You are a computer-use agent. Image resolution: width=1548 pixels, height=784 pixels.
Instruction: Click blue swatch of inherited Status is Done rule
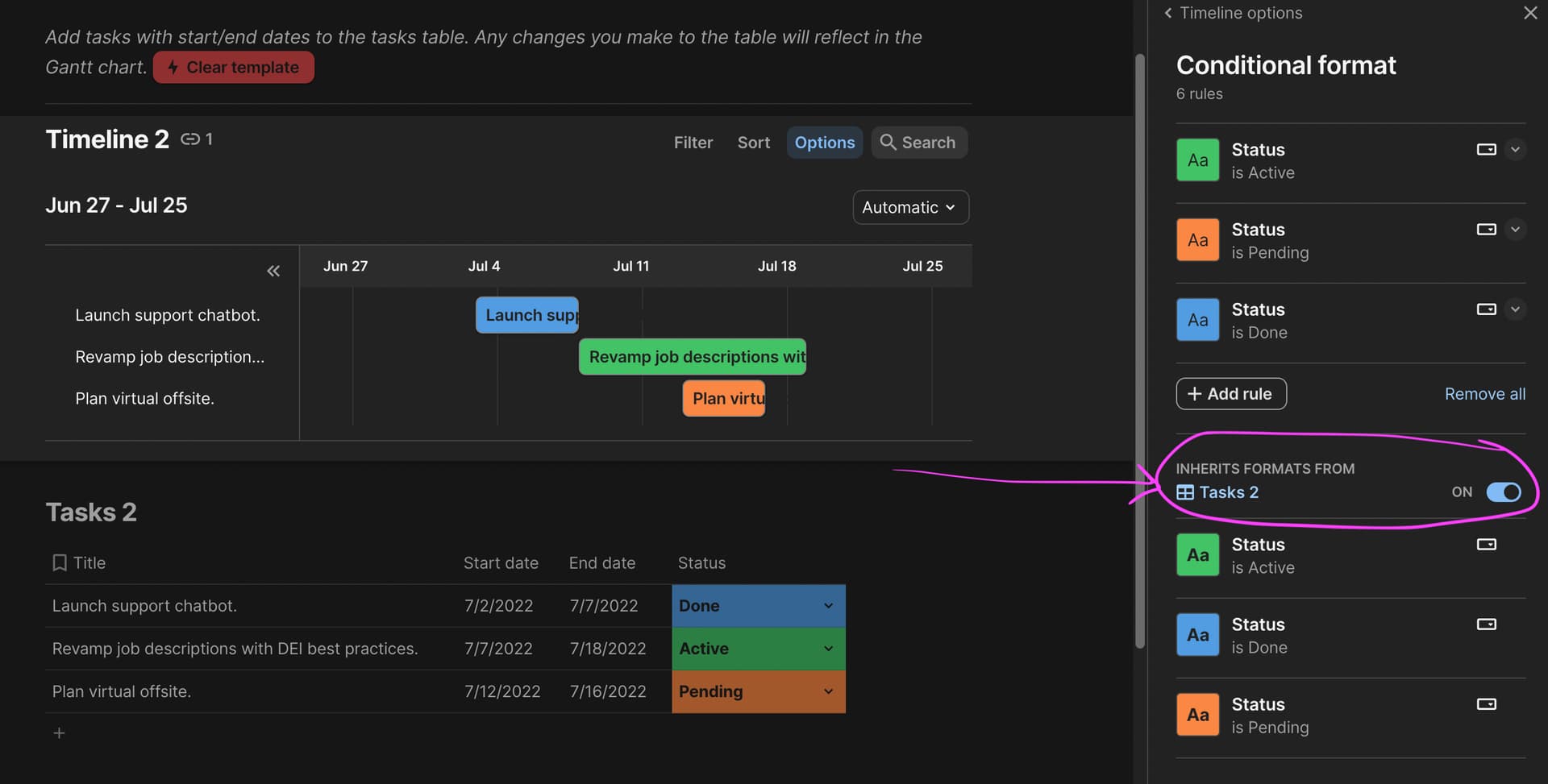click(1197, 635)
